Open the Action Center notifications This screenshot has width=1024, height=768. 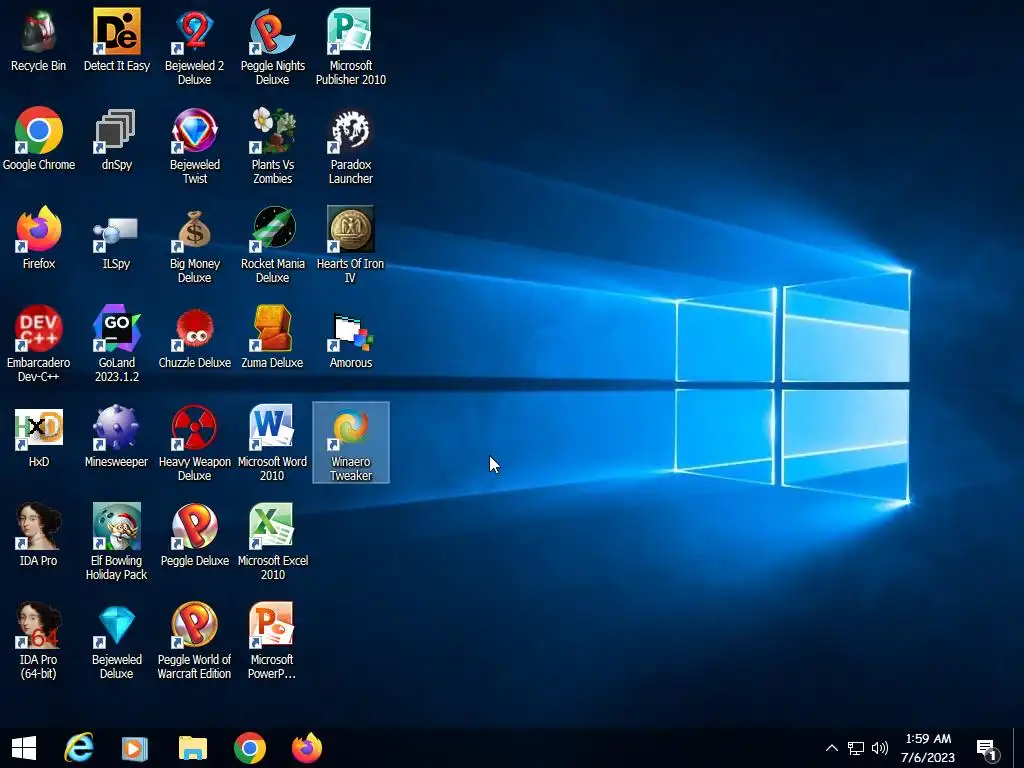click(x=987, y=750)
